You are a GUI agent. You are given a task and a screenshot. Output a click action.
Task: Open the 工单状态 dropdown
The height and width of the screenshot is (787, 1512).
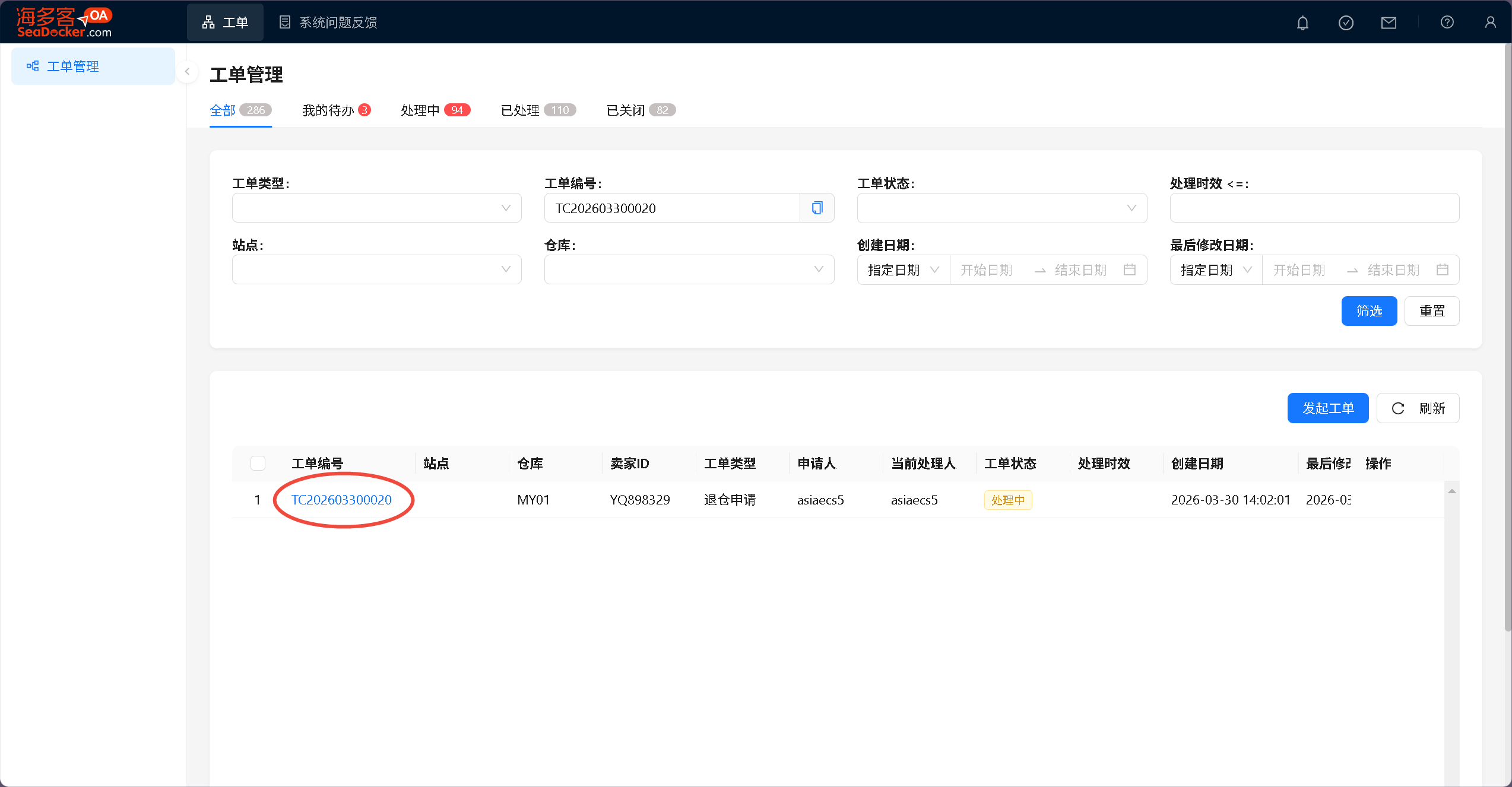tap(1001, 208)
